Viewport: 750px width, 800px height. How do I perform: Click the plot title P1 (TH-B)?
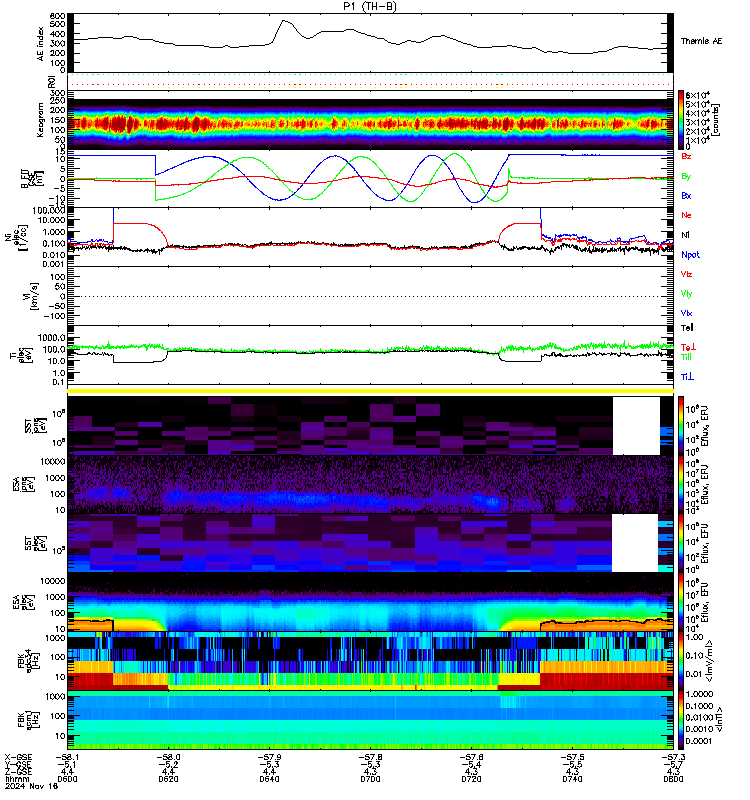[369, 6]
